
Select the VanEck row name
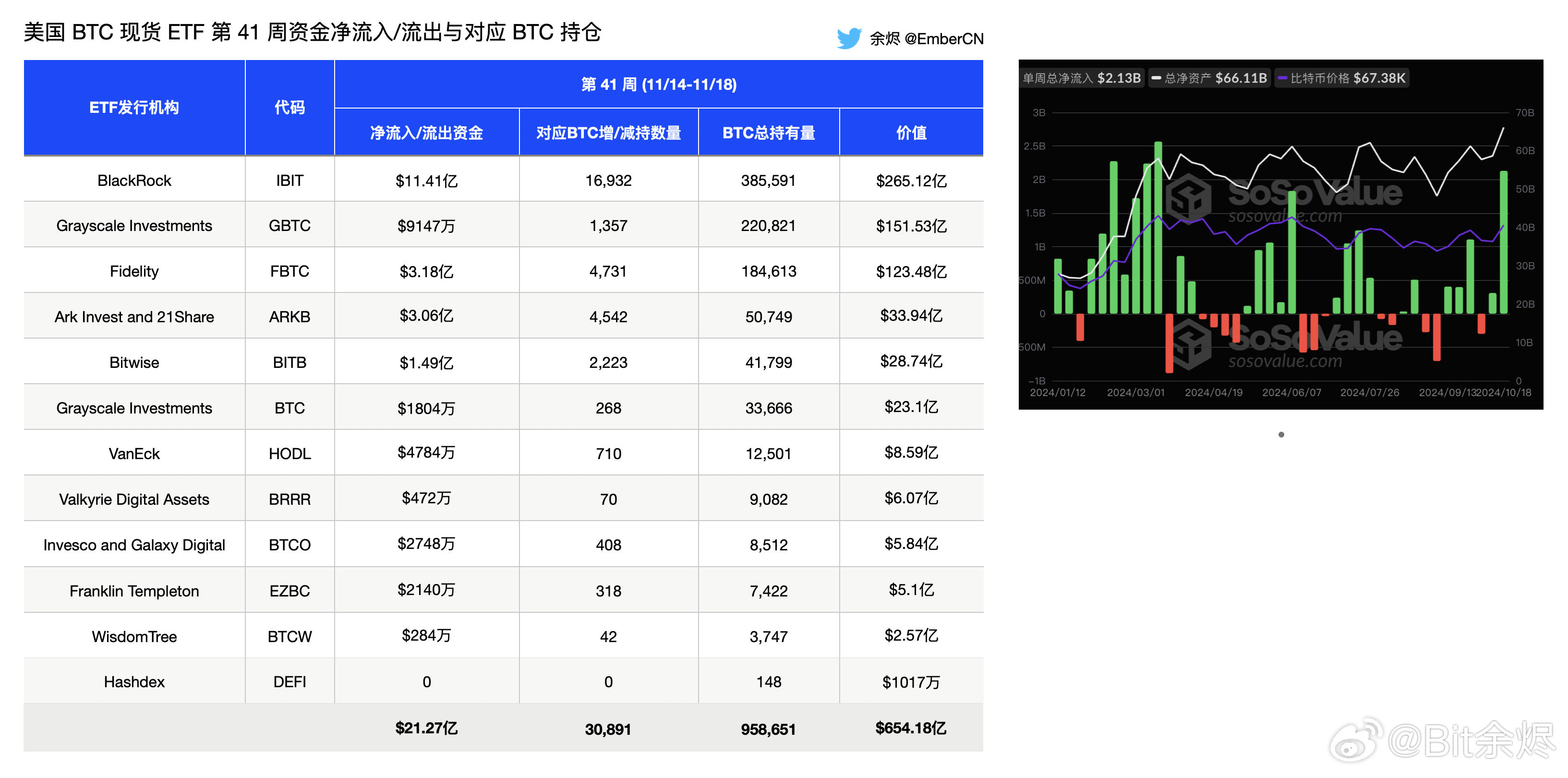click(x=134, y=454)
